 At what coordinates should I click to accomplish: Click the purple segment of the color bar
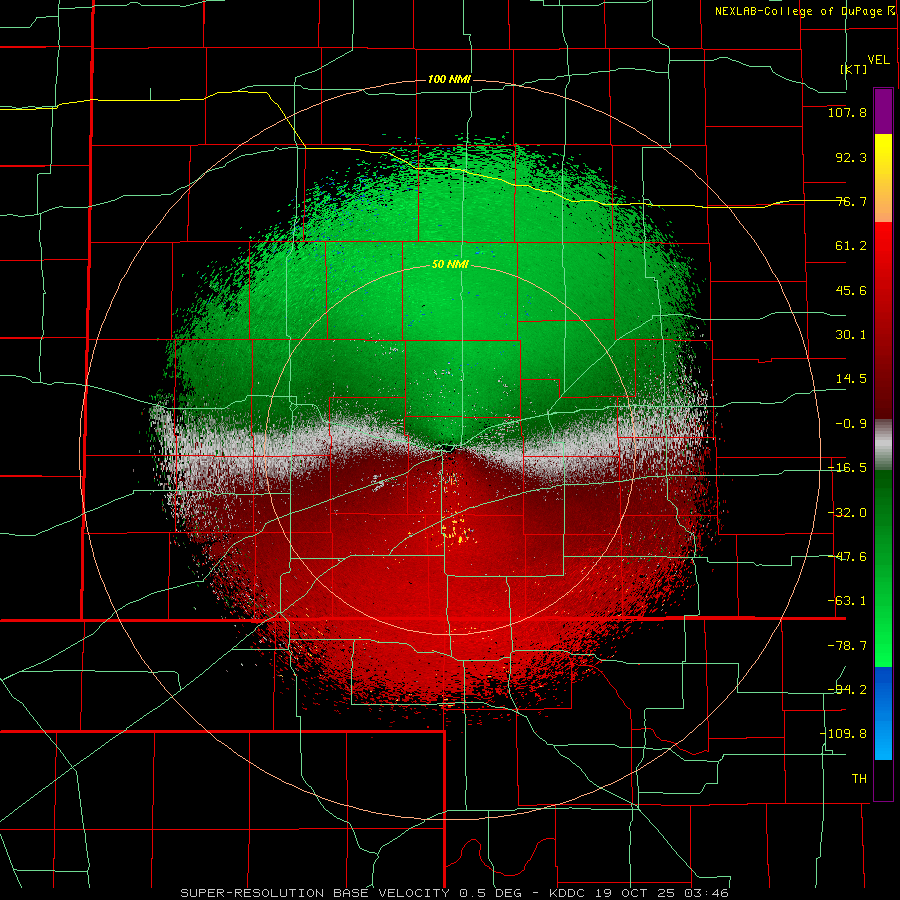(x=883, y=111)
